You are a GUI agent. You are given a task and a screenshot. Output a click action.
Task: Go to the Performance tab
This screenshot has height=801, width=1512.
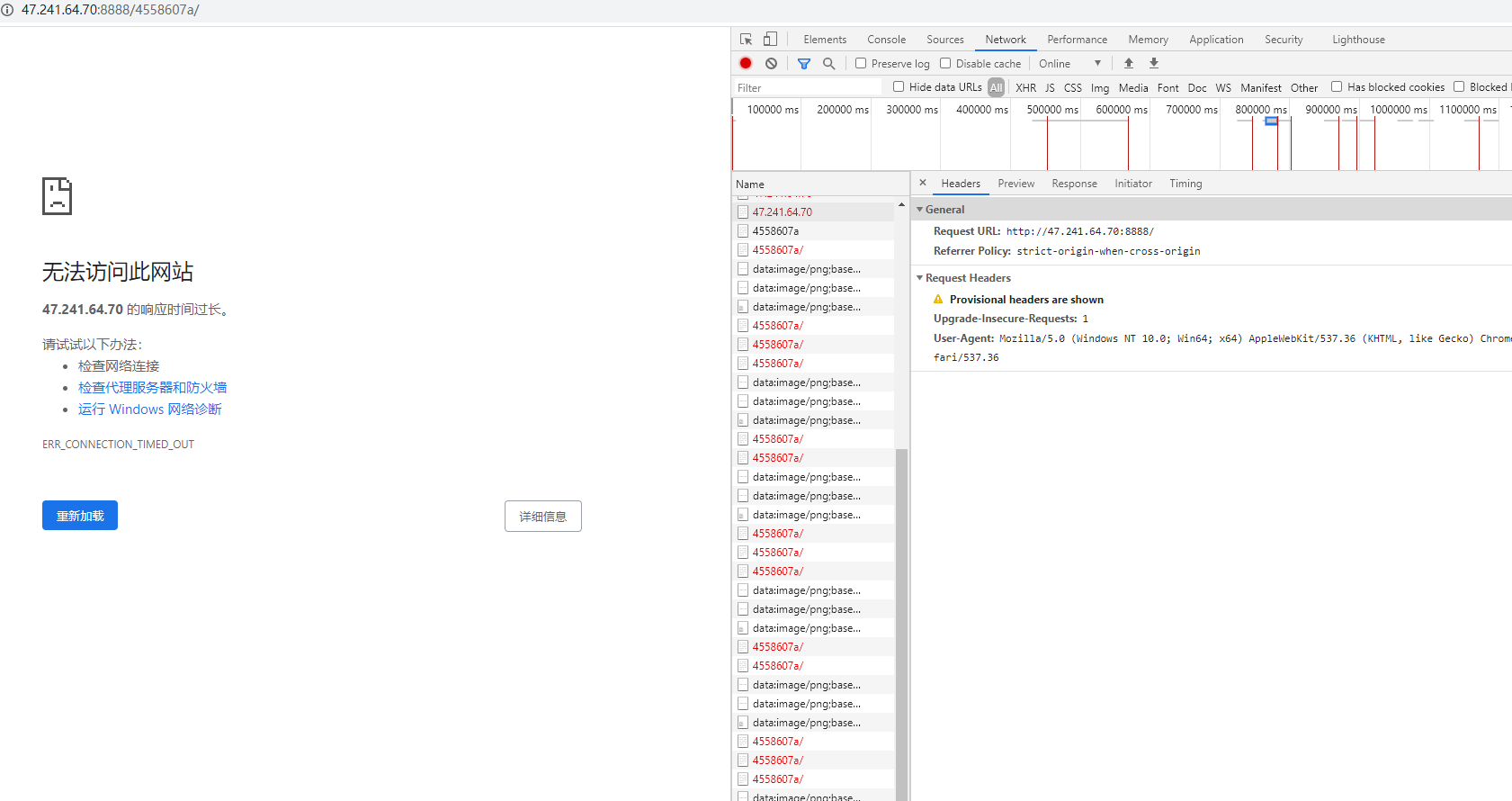coord(1078,40)
